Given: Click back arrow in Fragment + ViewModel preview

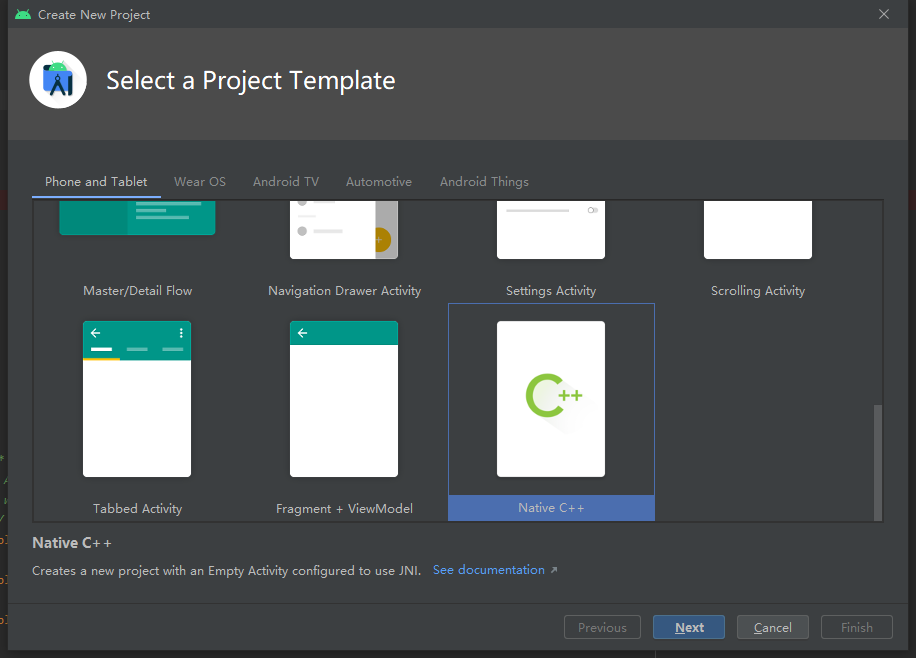Looking at the screenshot, I should (303, 333).
